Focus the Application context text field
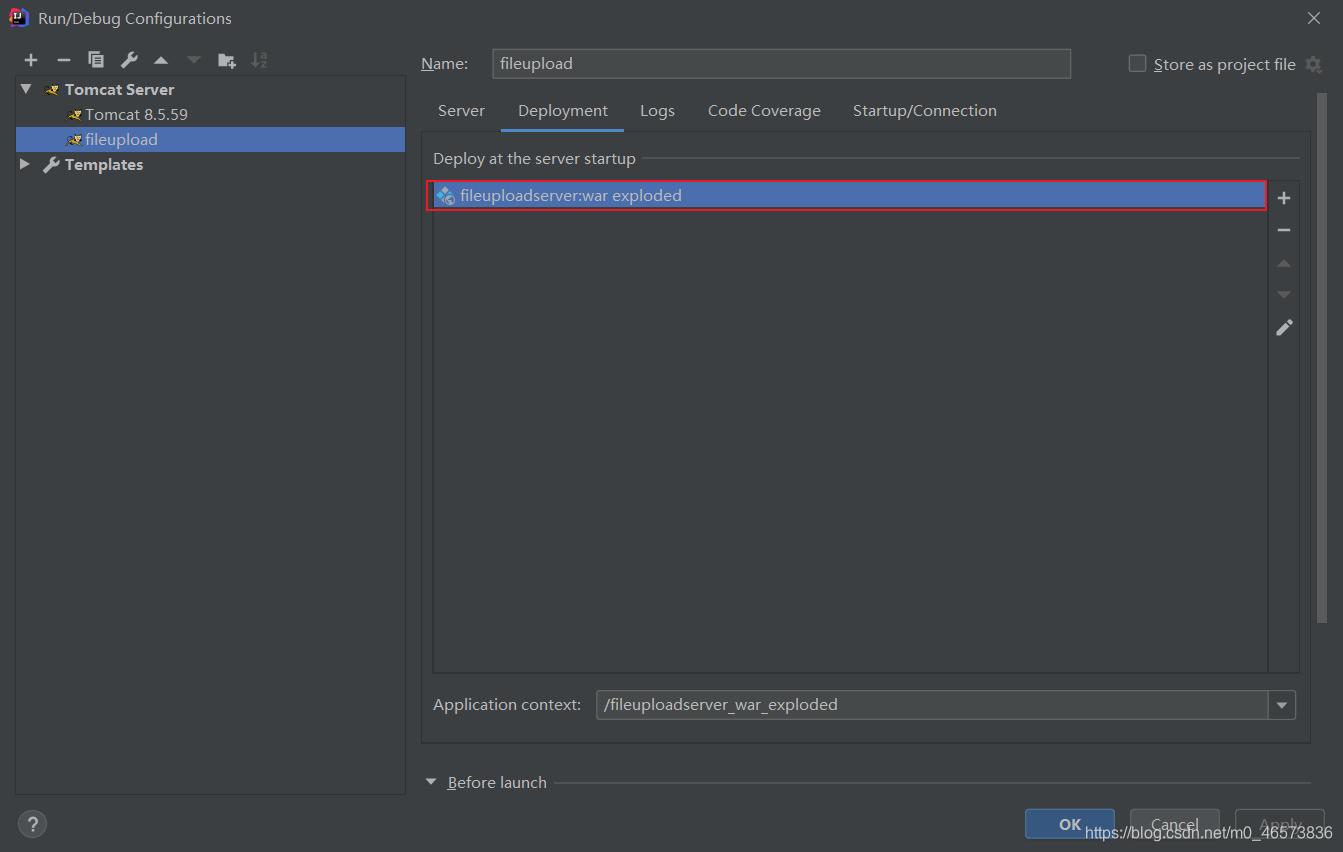Image resolution: width=1343 pixels, height=852 pixels. (x=932, y=705)
